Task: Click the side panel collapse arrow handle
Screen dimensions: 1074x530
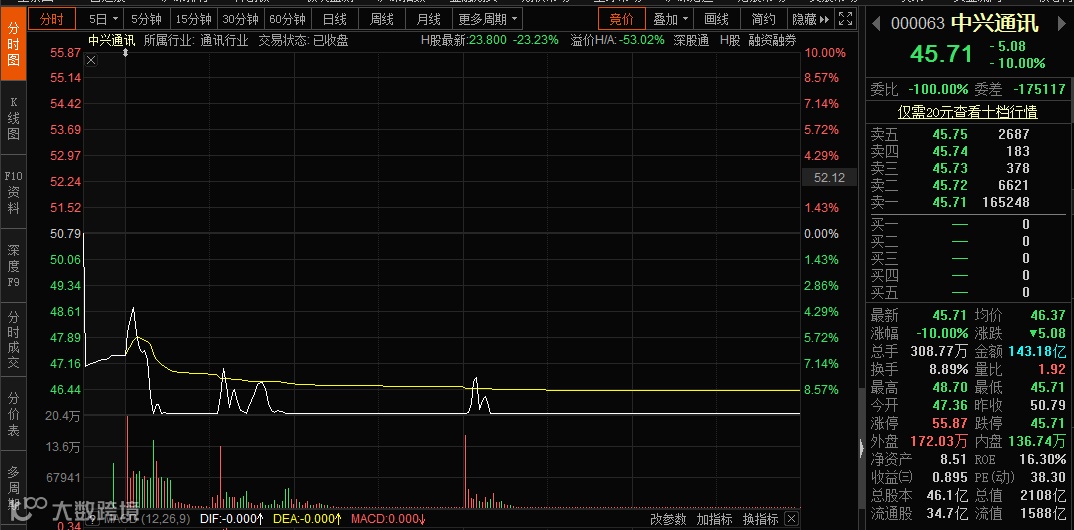Action: coord(862,448)
